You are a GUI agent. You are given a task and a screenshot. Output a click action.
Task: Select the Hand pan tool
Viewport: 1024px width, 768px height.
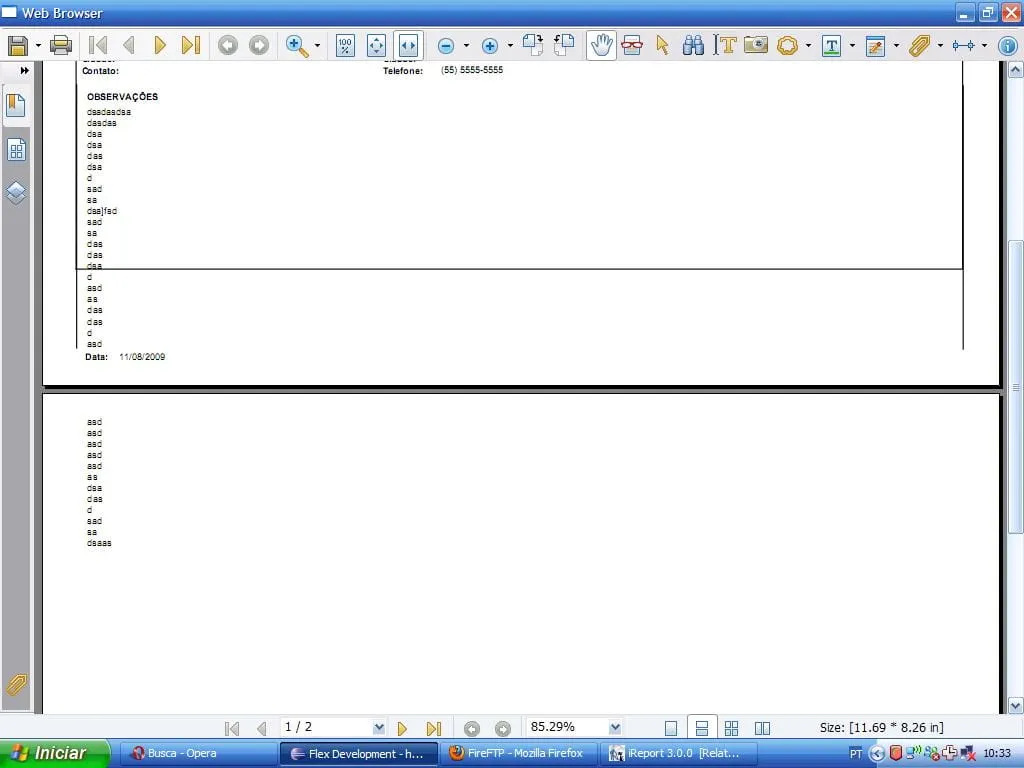(x=601, y=46)
